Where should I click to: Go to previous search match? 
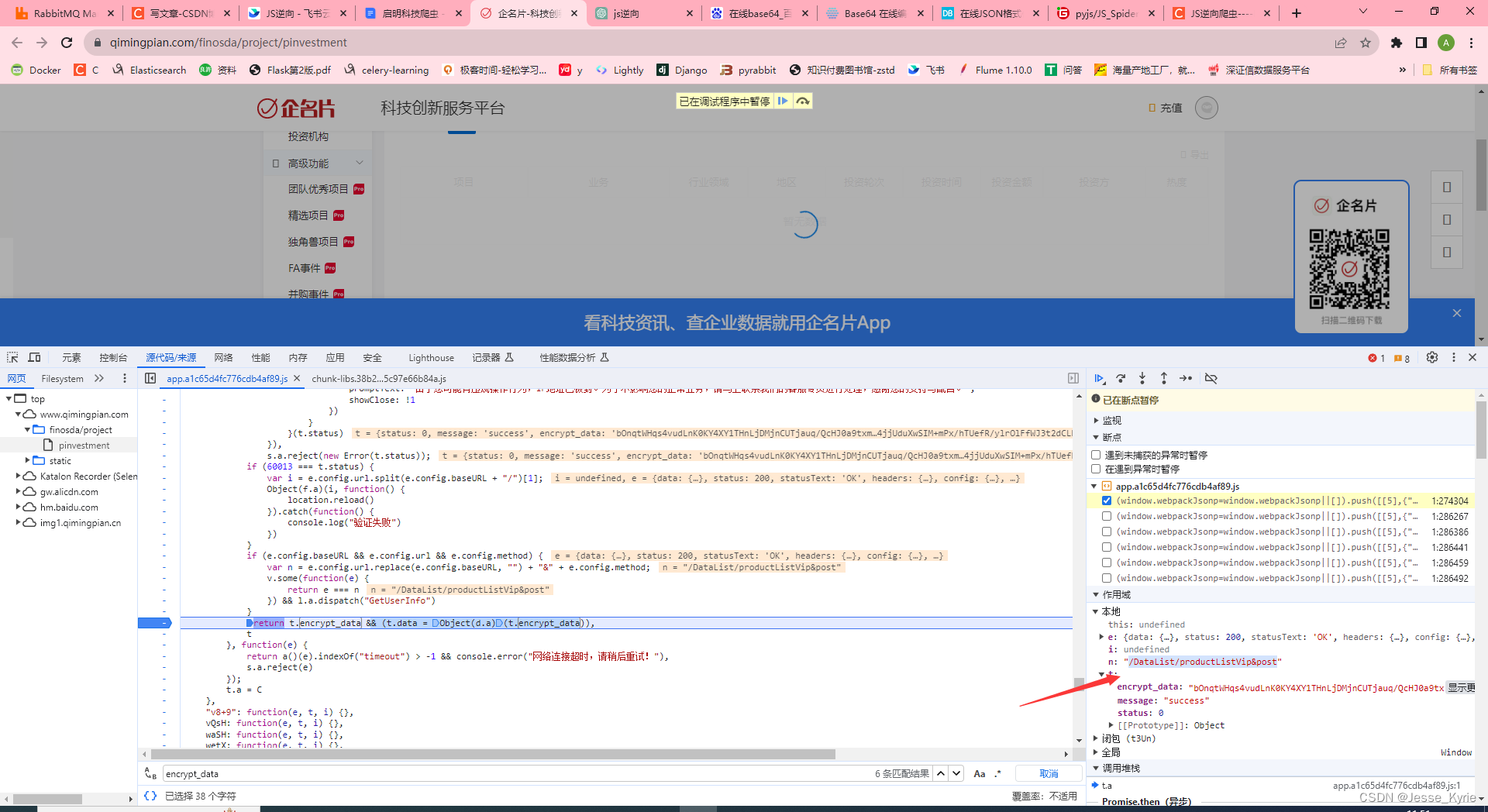coord(940,773)
